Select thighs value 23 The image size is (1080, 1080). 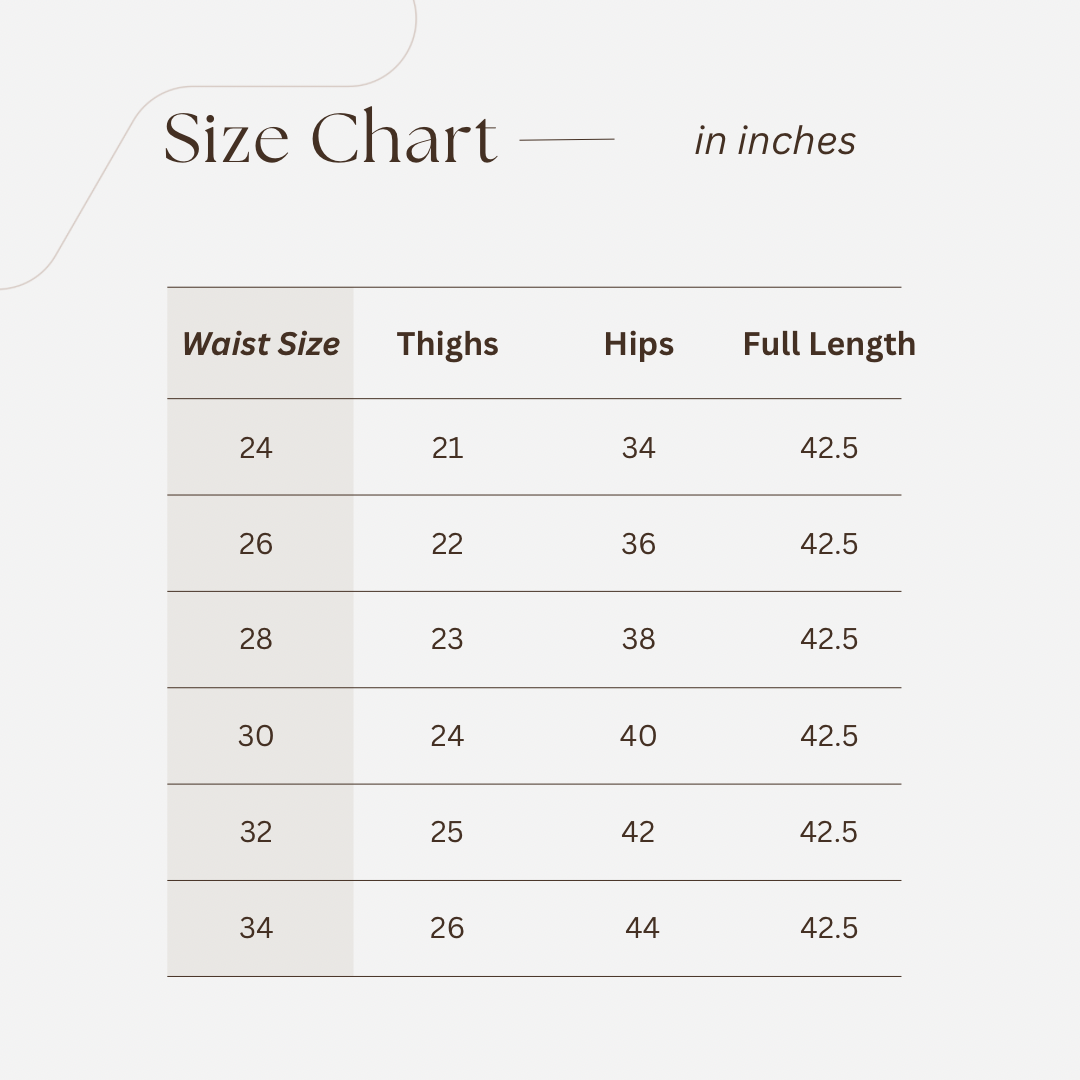tap(447, 639)
